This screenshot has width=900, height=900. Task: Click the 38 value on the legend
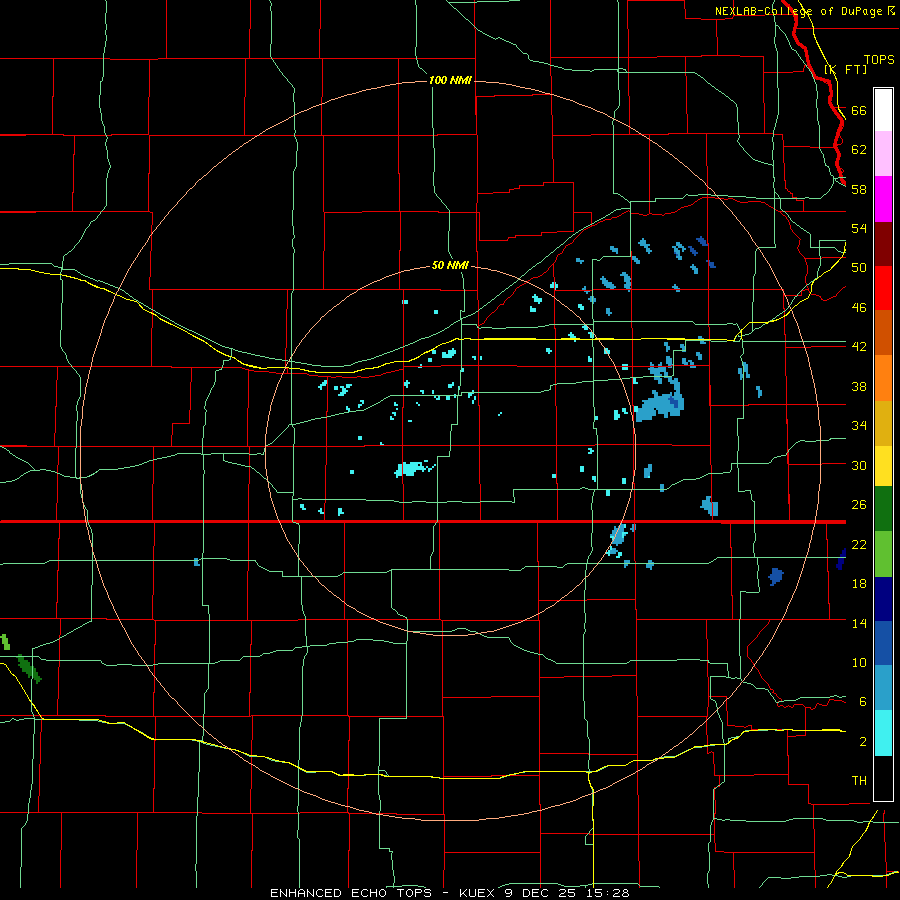[x=859, y=386]
